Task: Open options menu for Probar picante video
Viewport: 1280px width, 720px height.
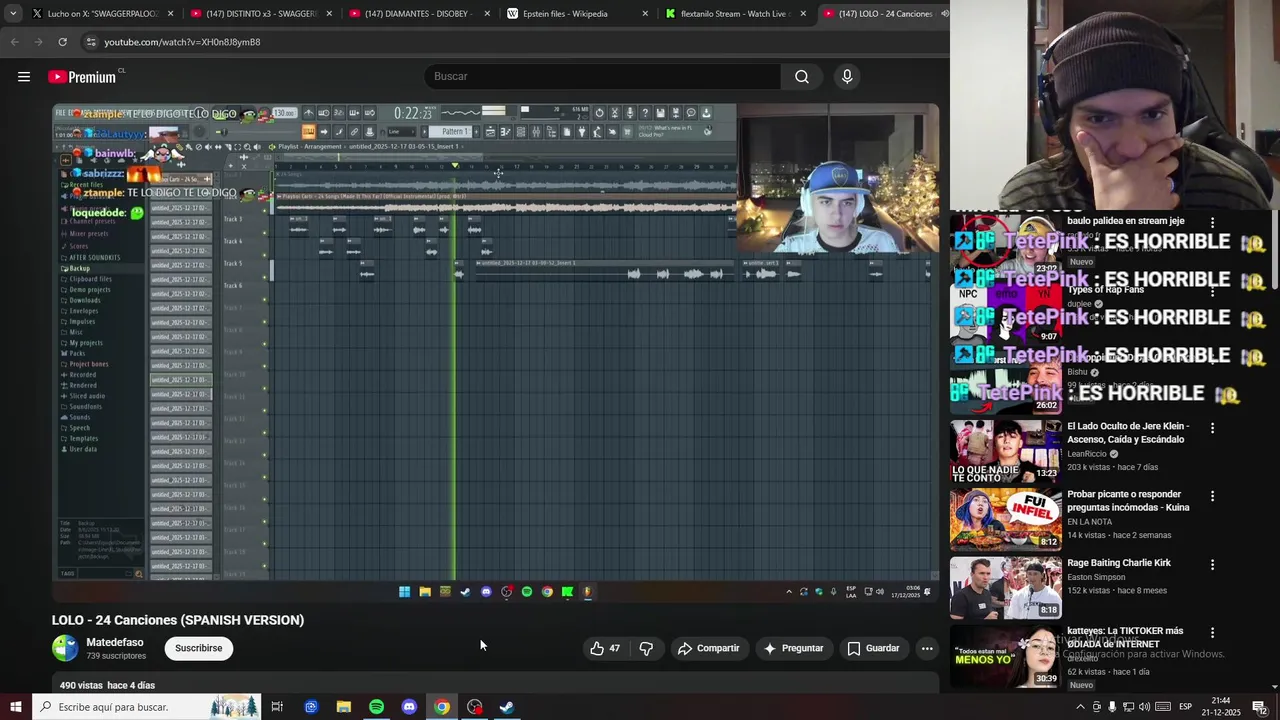Action: tap(1212, 496)
